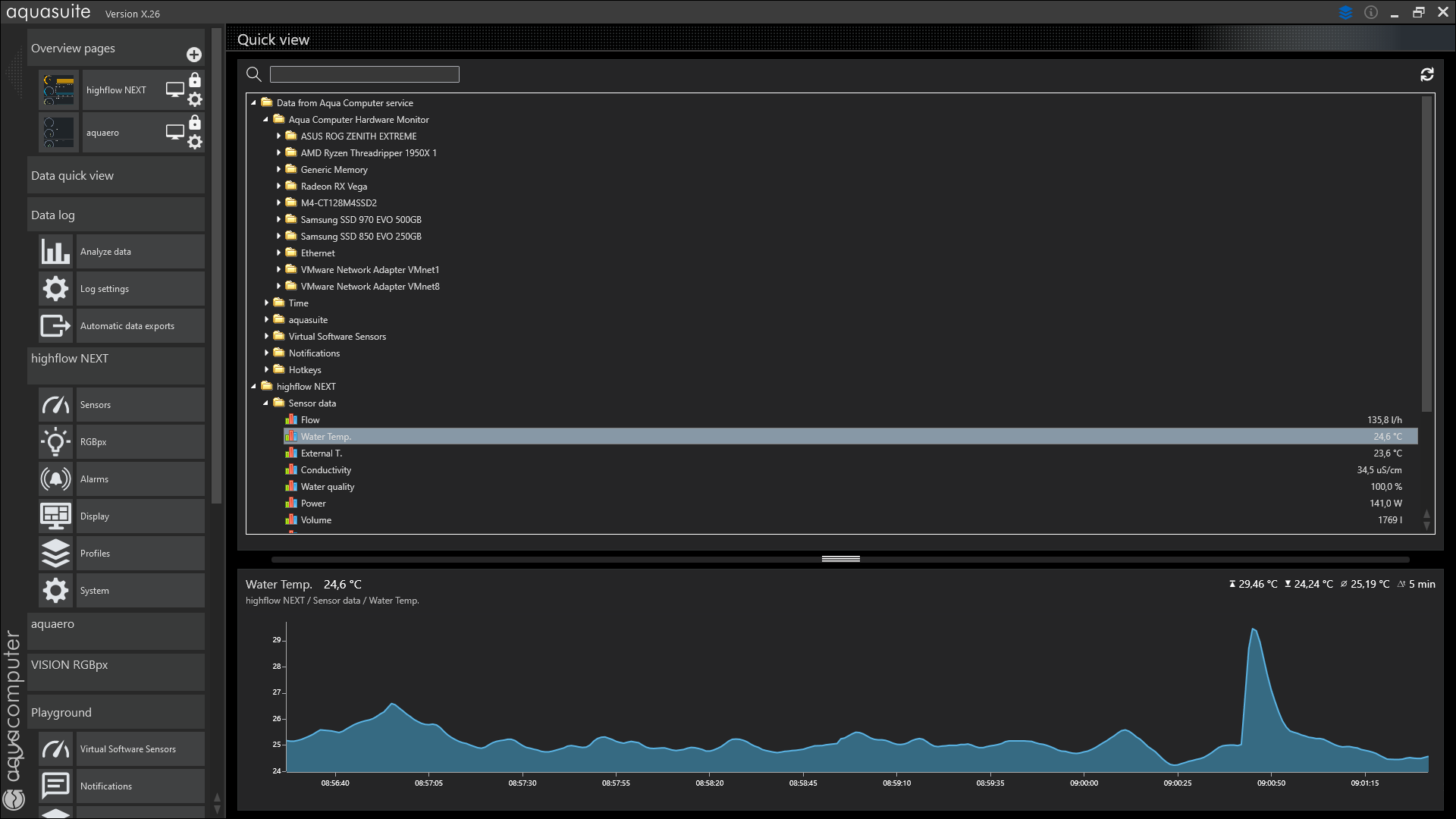Viewport: 1456px width, 819px height.
Task: Click the search magnifier icon
Action: 254,74
